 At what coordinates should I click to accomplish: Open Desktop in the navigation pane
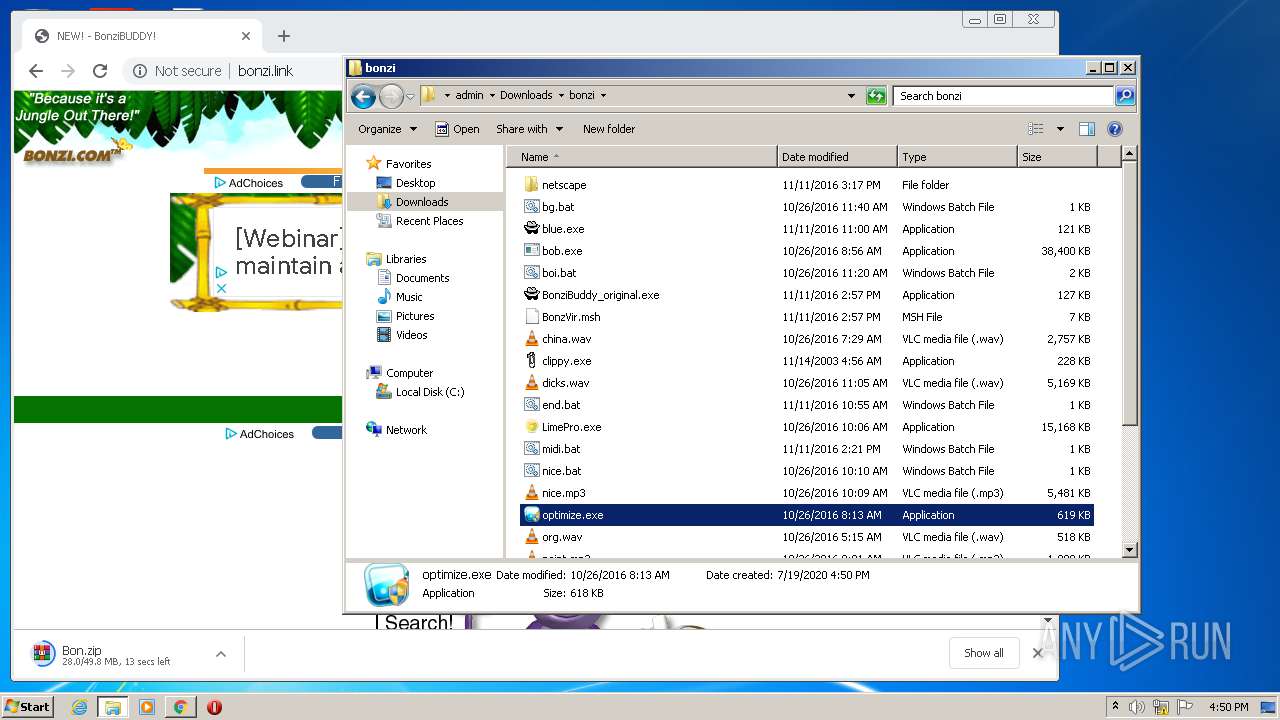click(415, 183)
